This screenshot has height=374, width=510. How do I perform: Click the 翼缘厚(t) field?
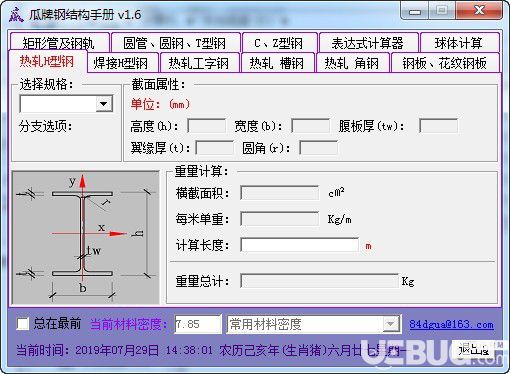[214, 148]
